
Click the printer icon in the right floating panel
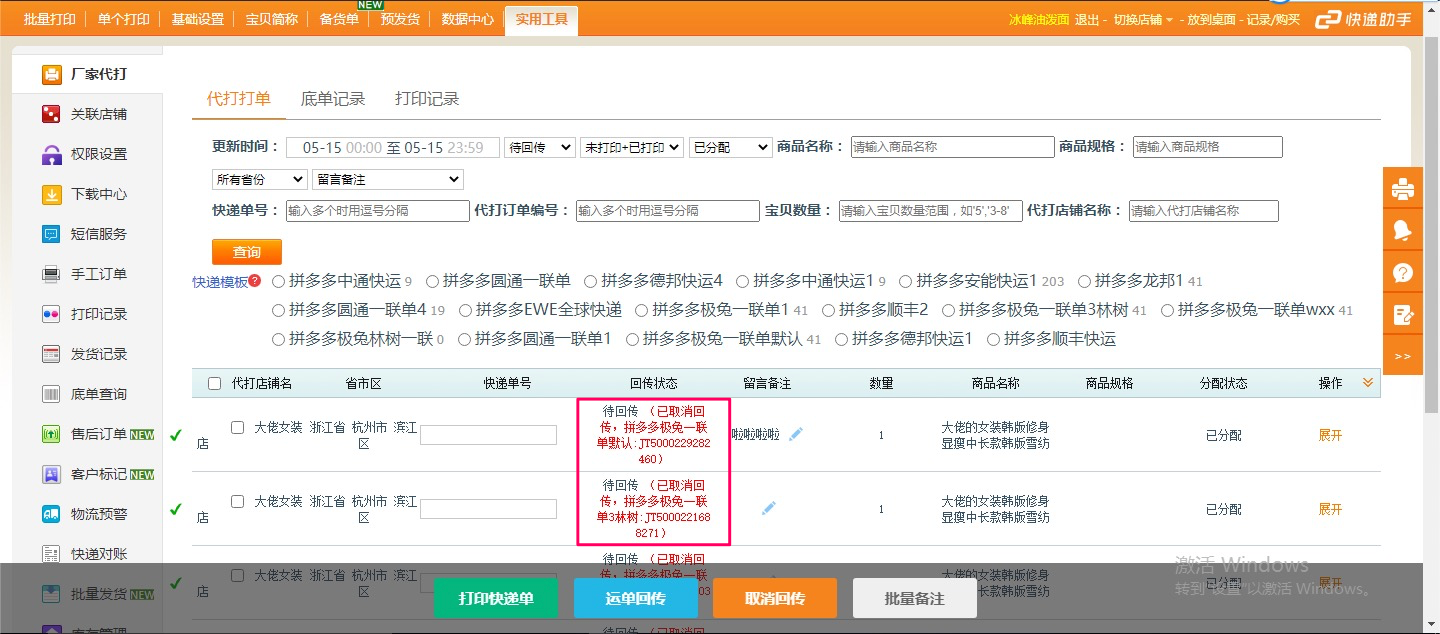point(1403,188)
